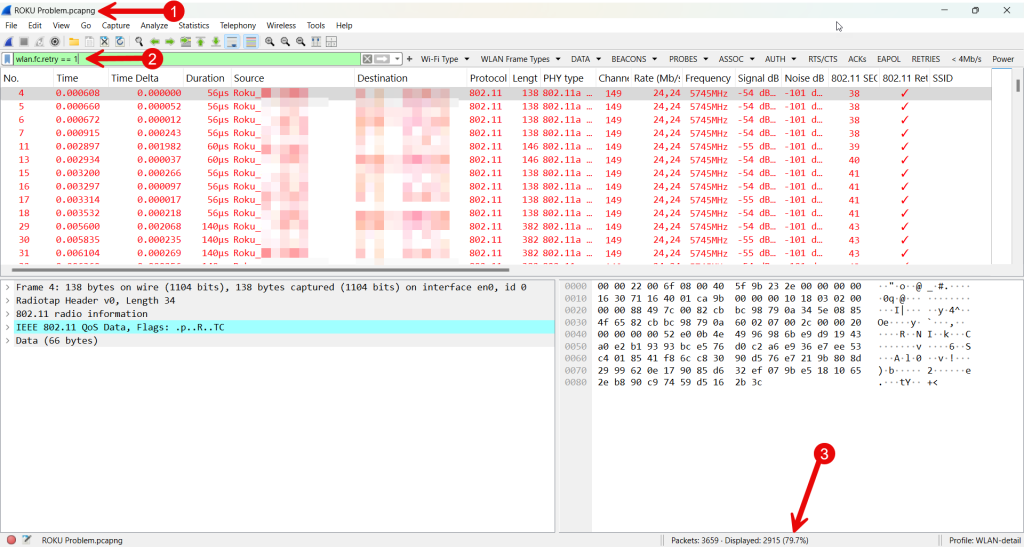Click the capture options gear icon
Viewport: 1024px width, 547px height.
pos(55,42)
